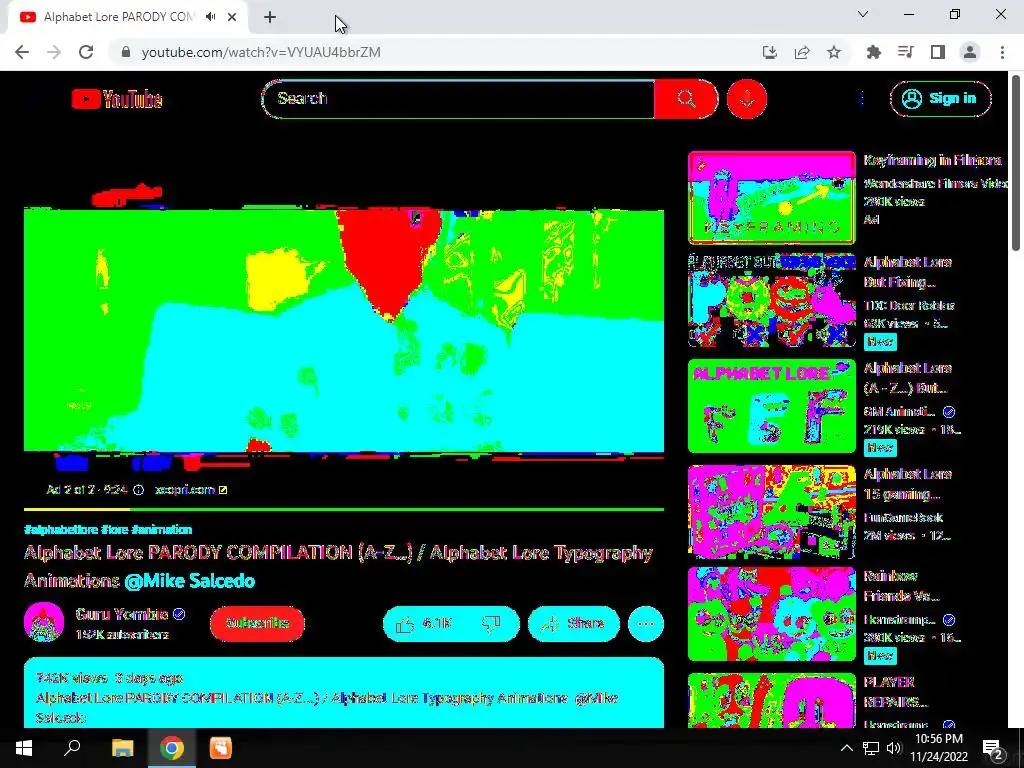
Task: Like the video with thumbs up
Action: click(x=423, y=624)
